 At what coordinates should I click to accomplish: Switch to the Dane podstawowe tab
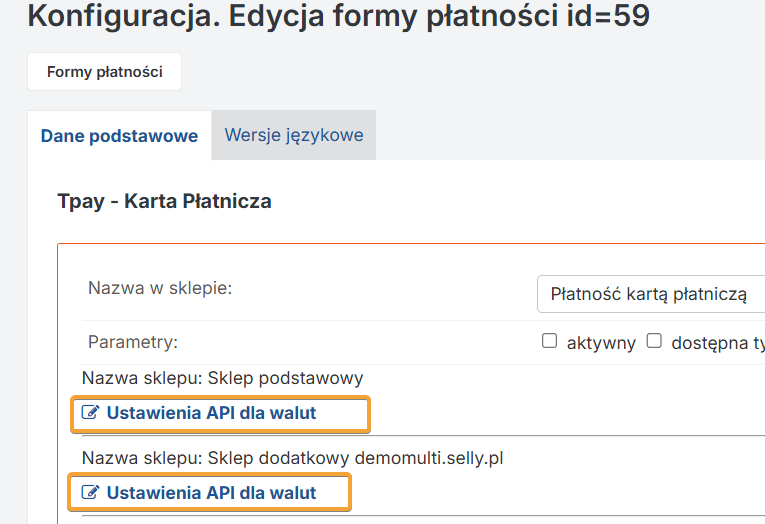point(119,136)
